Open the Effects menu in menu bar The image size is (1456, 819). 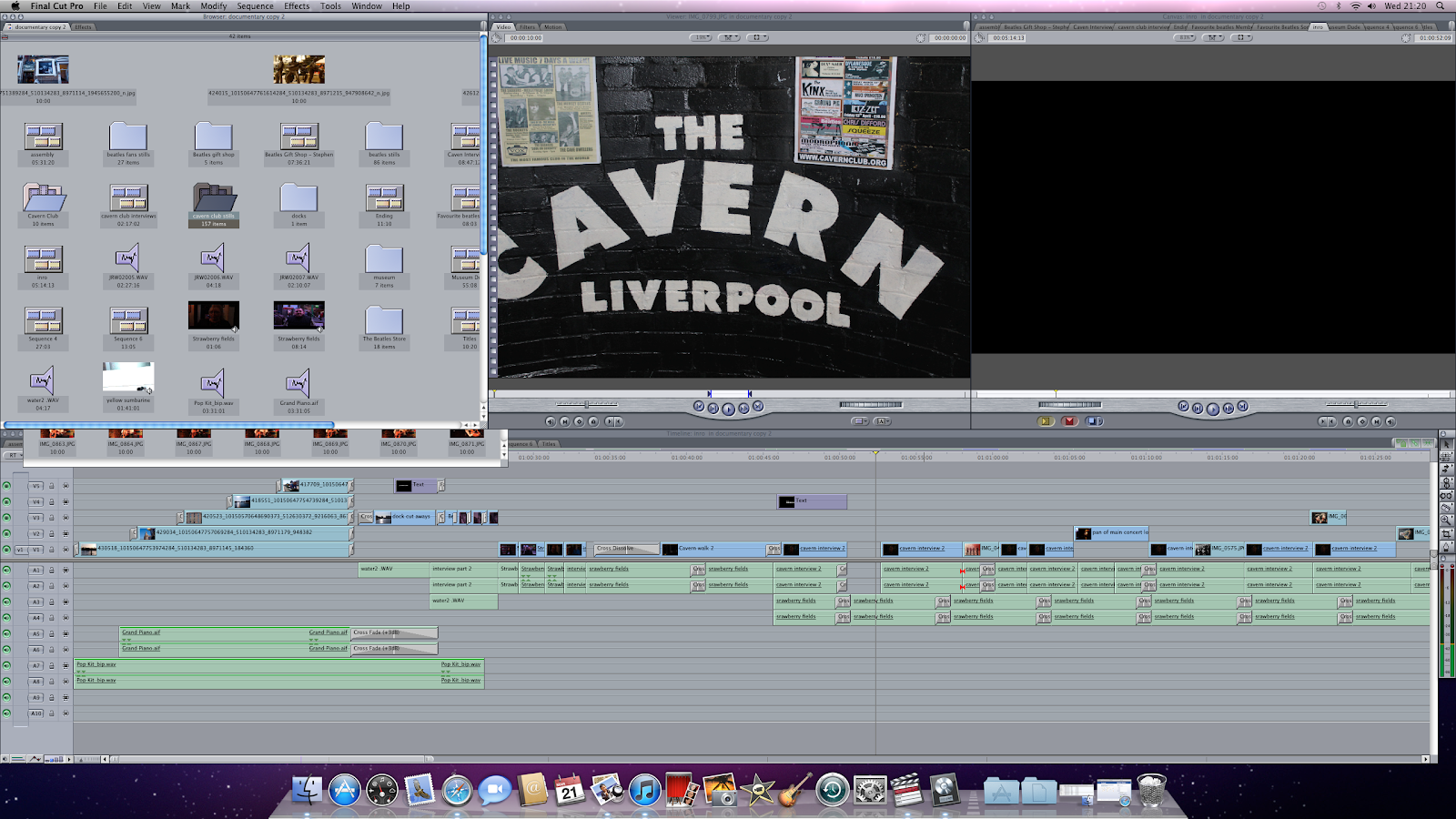coord(297,6)
